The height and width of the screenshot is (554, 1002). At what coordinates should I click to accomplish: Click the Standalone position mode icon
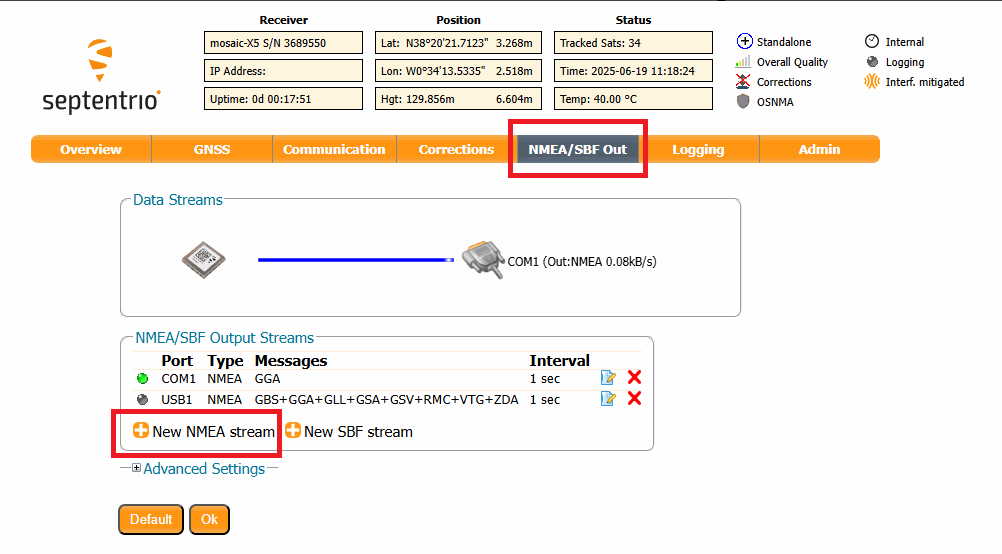coord(744,42)
